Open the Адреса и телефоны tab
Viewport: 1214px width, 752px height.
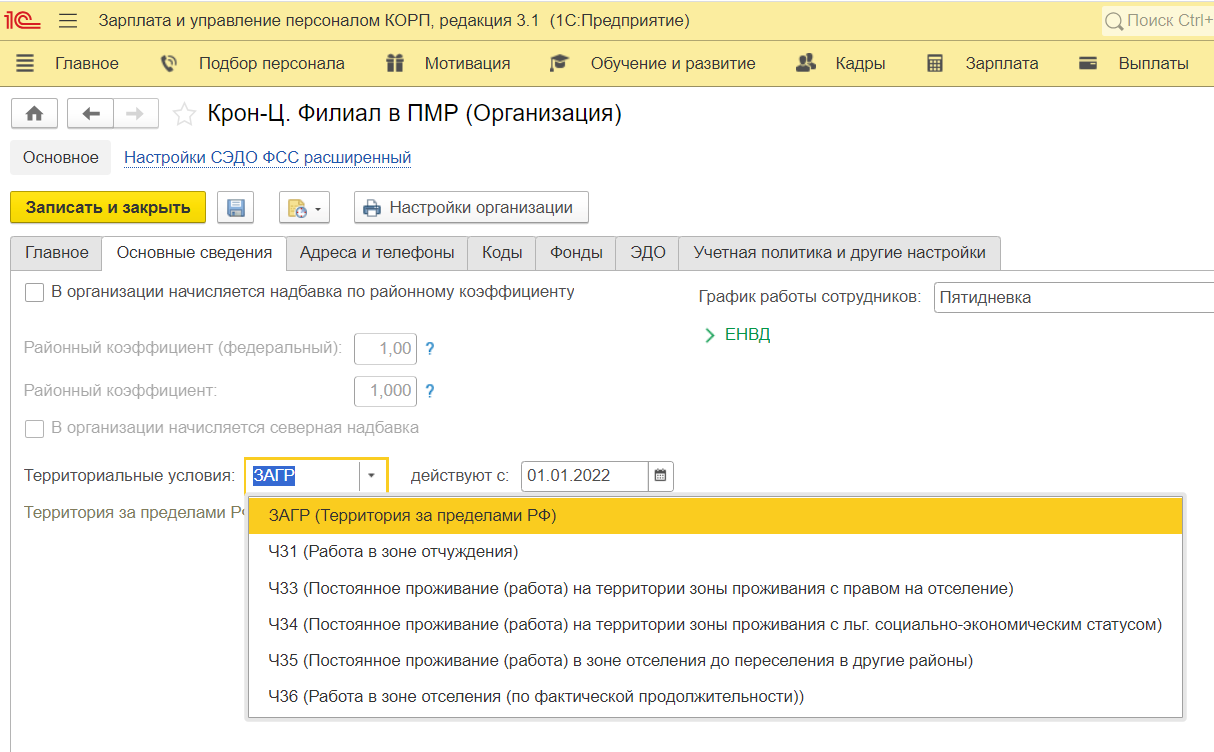377,253
